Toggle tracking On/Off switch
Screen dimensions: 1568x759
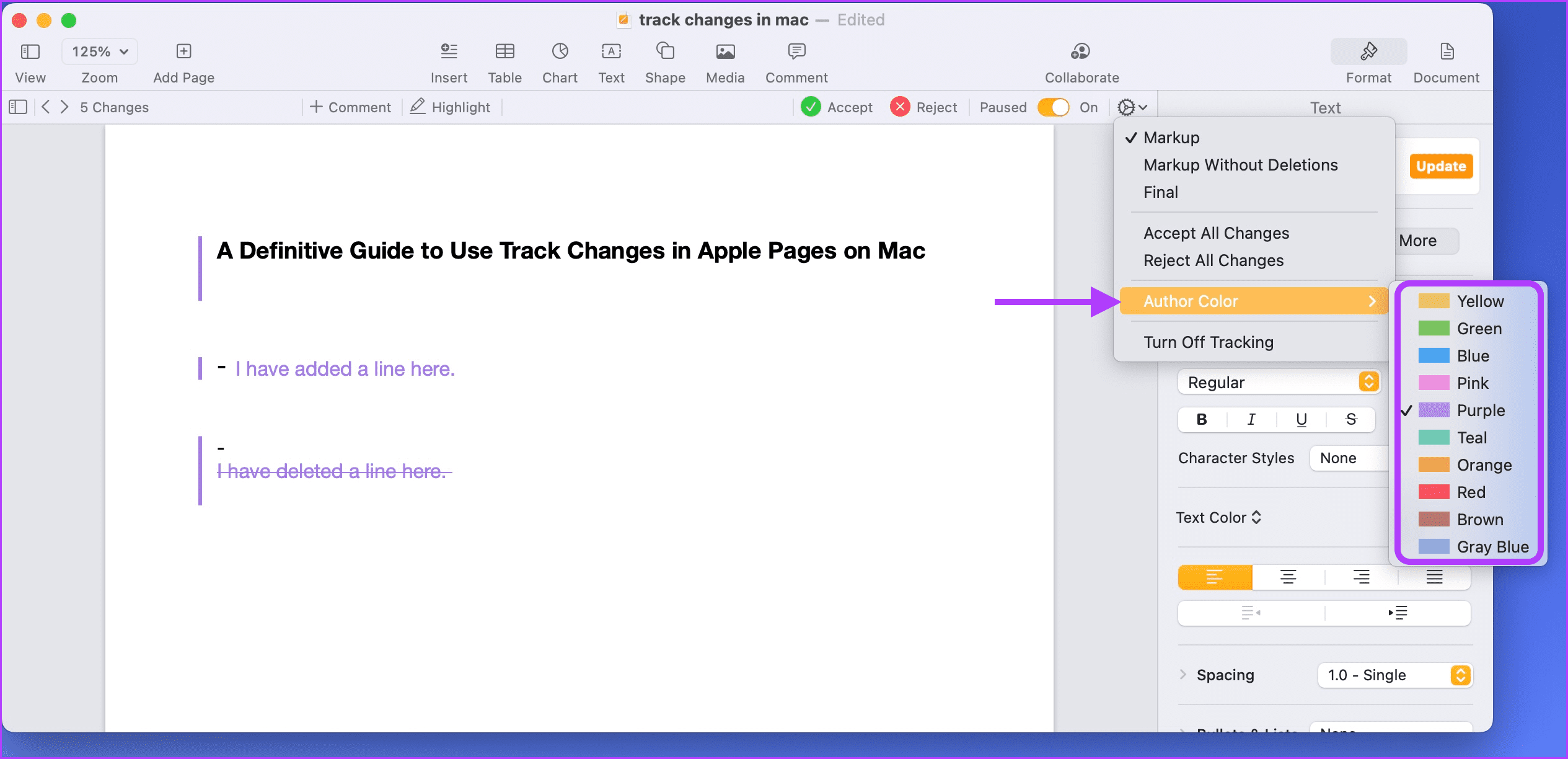point(1055,107)
